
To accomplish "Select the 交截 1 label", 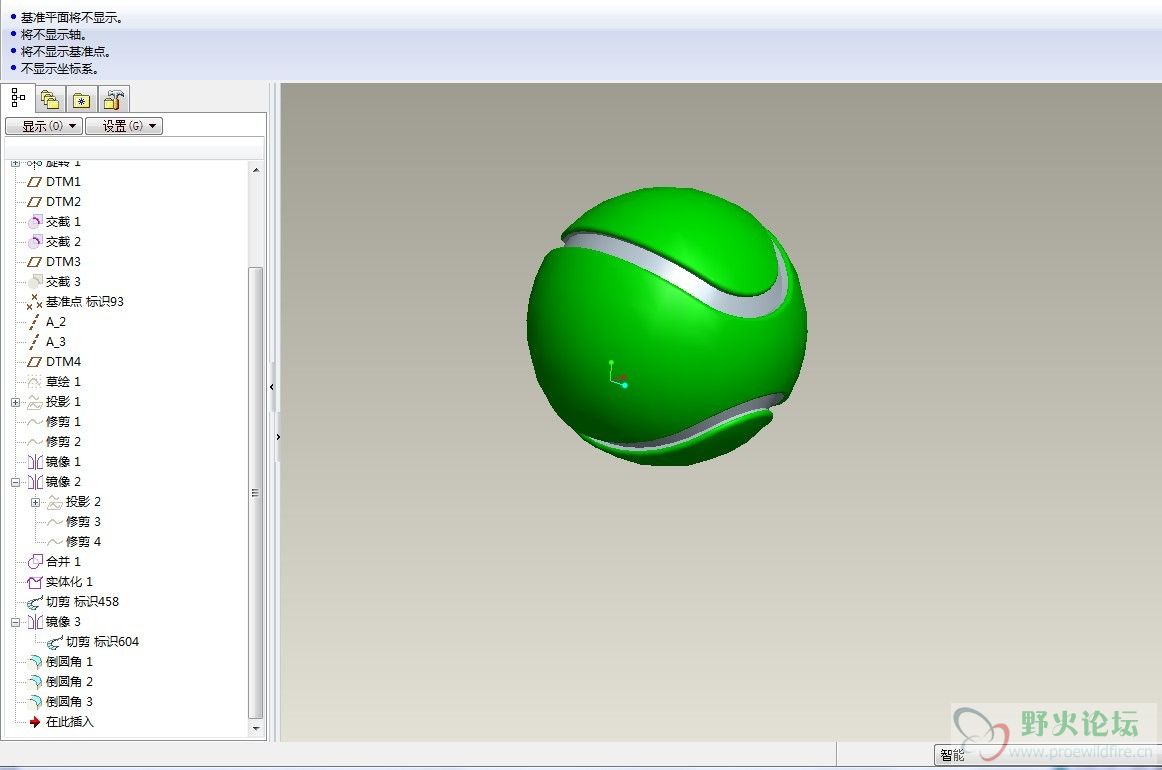I will 63,222.
